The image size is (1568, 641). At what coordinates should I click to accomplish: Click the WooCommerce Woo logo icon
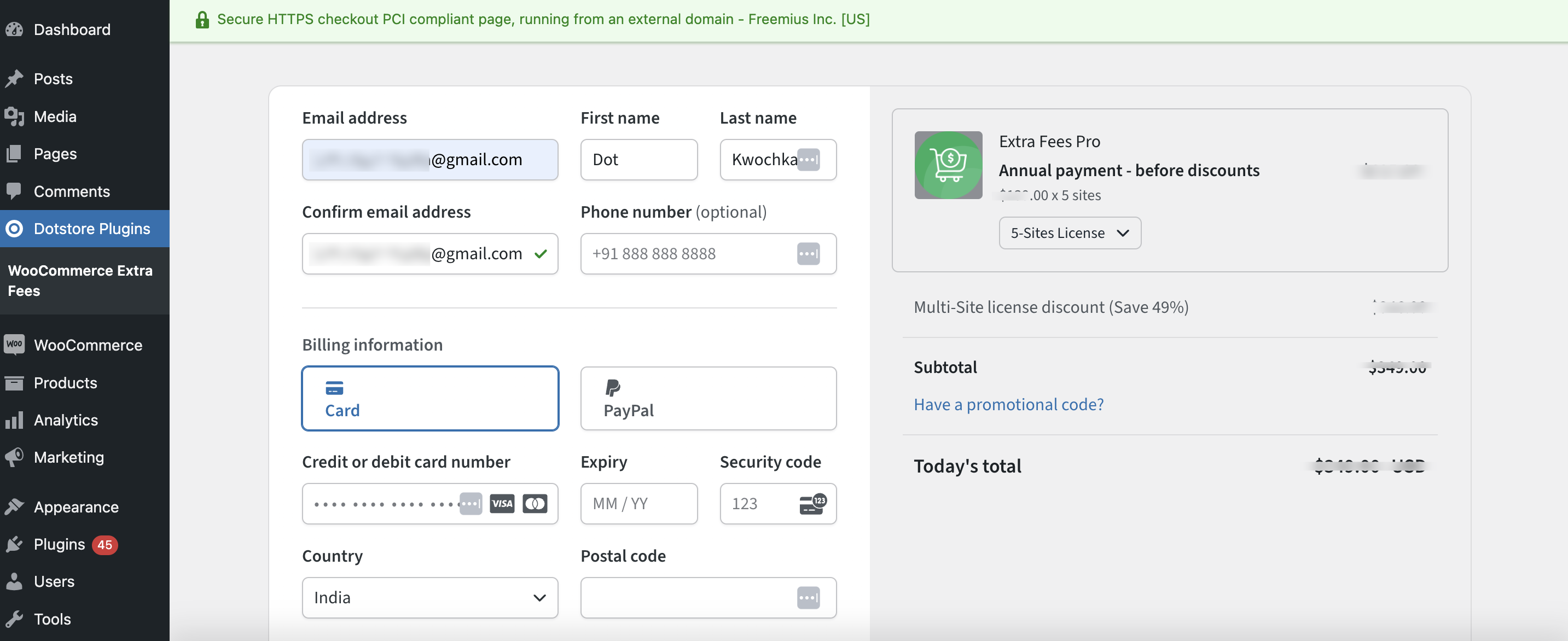tap(14, 344)
